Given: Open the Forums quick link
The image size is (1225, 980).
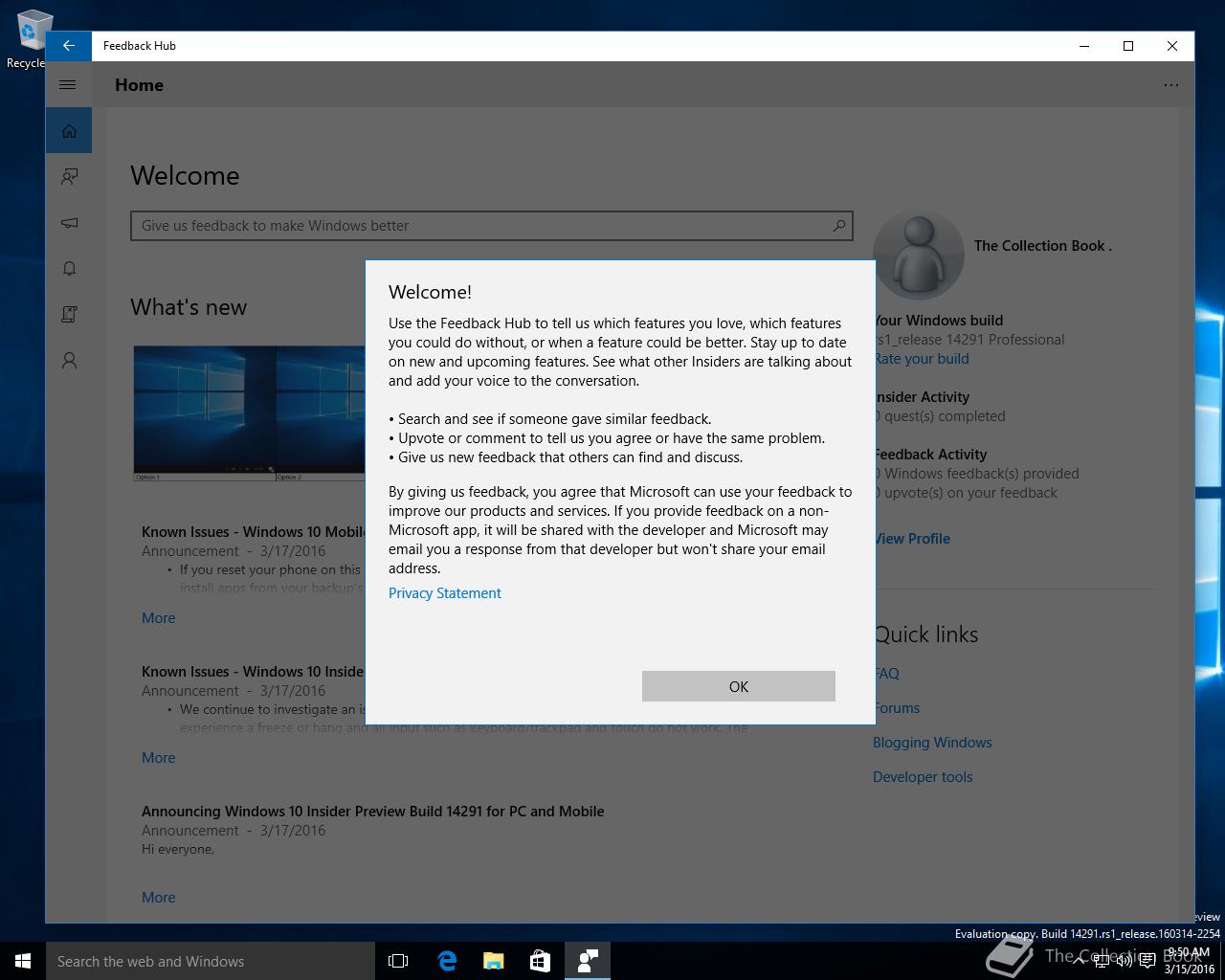Looking at the screenshot, I should [x=897, y=708].
